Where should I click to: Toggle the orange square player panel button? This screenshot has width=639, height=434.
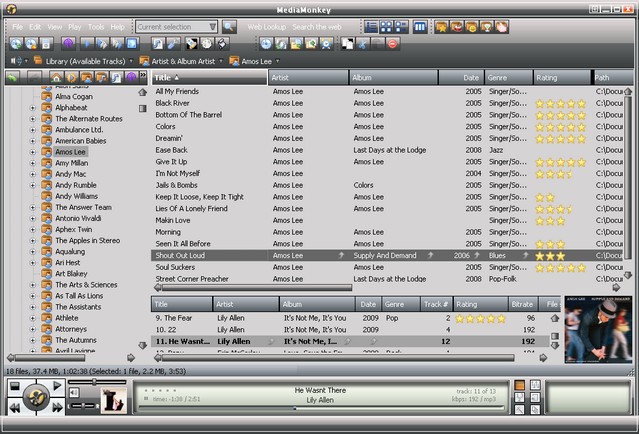pyautogui.click(x=520, y=385)
